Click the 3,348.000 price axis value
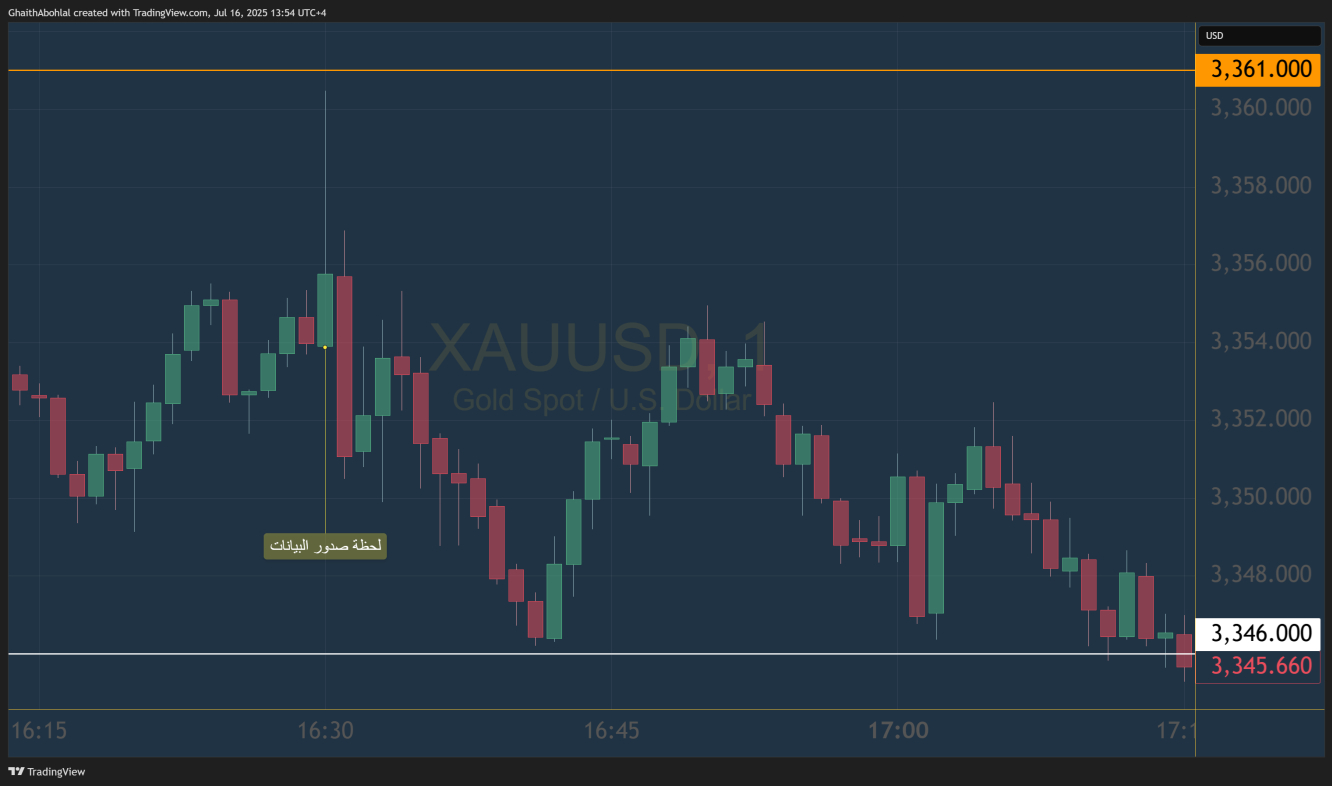Viewport: 1332px width, 786px height. [x=1261, y=574]
